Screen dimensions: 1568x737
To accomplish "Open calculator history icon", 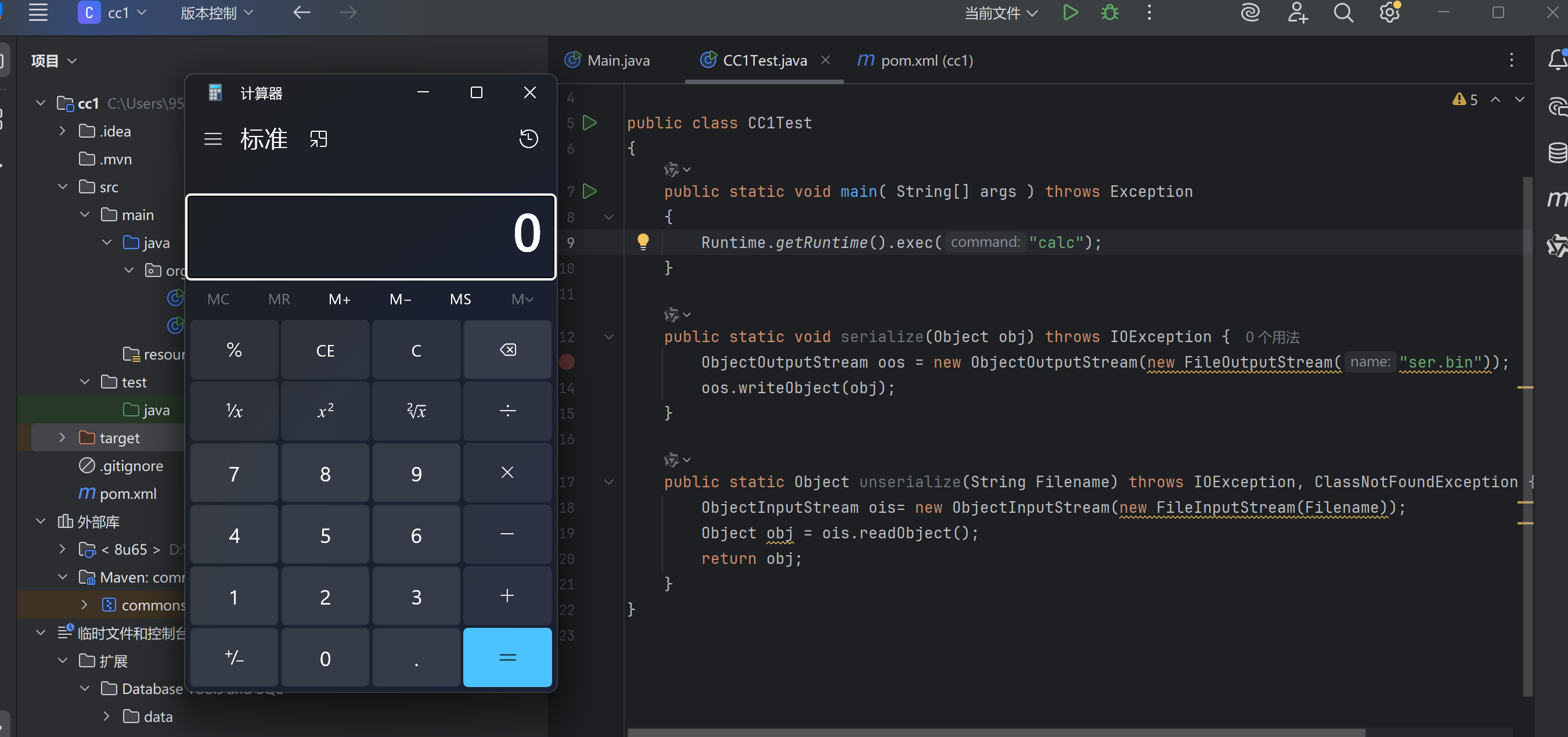I will coord(528,139).
